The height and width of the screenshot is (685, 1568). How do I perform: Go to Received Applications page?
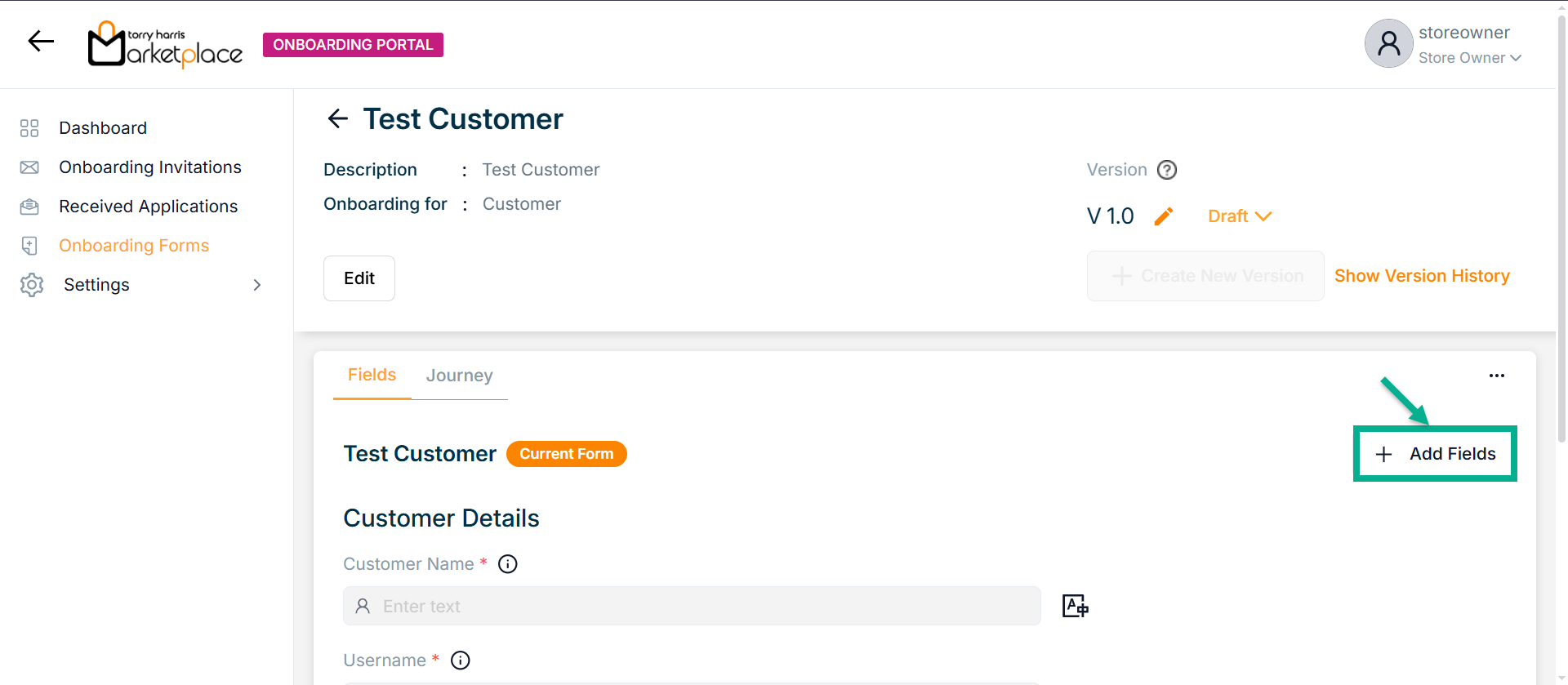point(148,207)
